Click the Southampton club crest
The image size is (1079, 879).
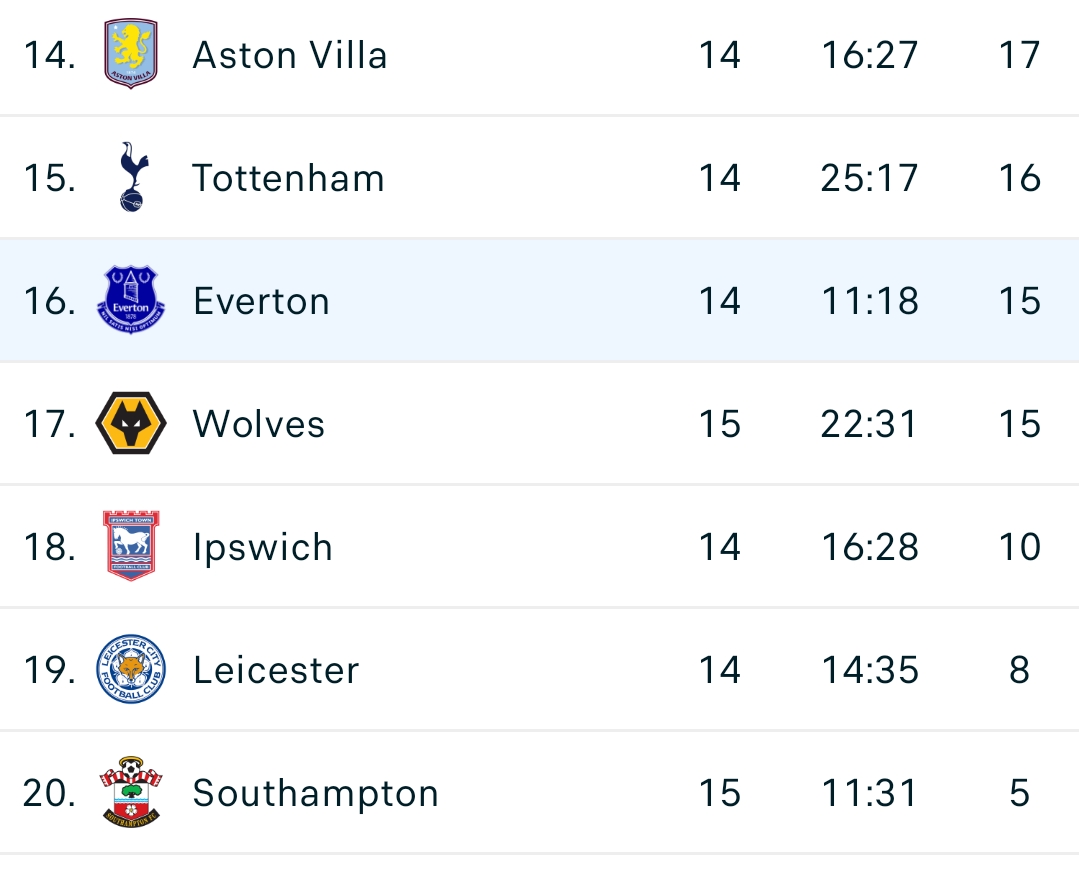(131, 792)
